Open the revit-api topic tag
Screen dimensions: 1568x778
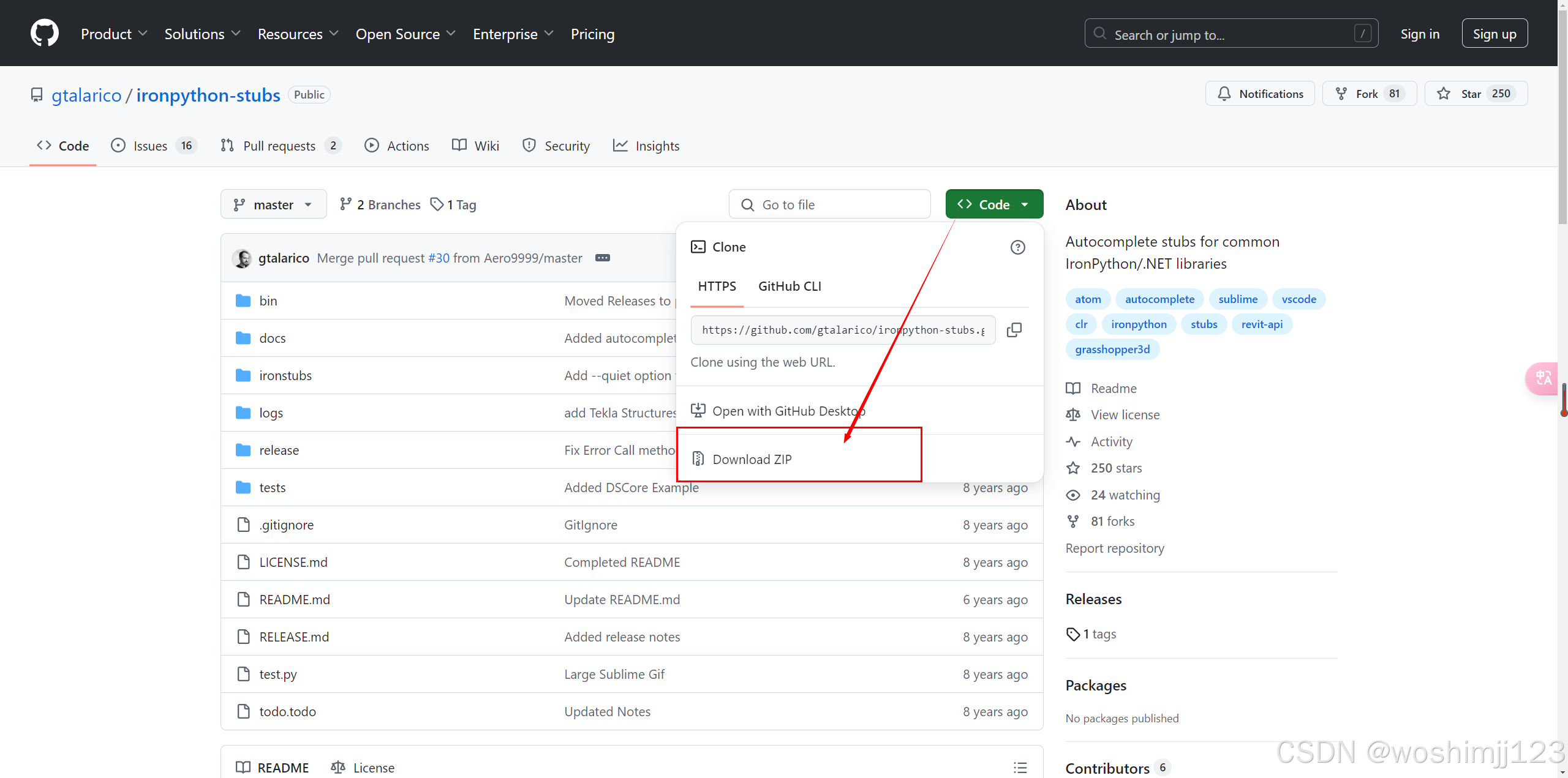1261,324
